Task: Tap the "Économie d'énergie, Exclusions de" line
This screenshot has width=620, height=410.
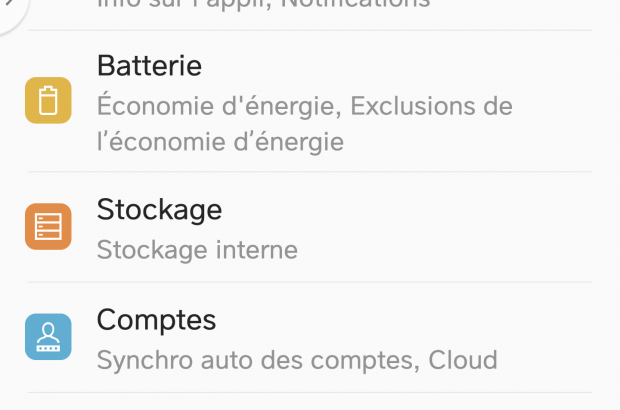Action: click(x=304, y=105)
